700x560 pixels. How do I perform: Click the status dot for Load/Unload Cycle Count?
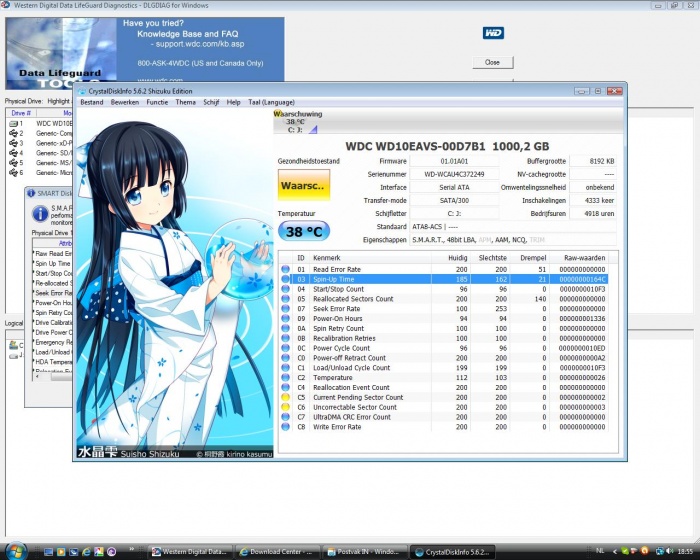(x=285, y=368)
